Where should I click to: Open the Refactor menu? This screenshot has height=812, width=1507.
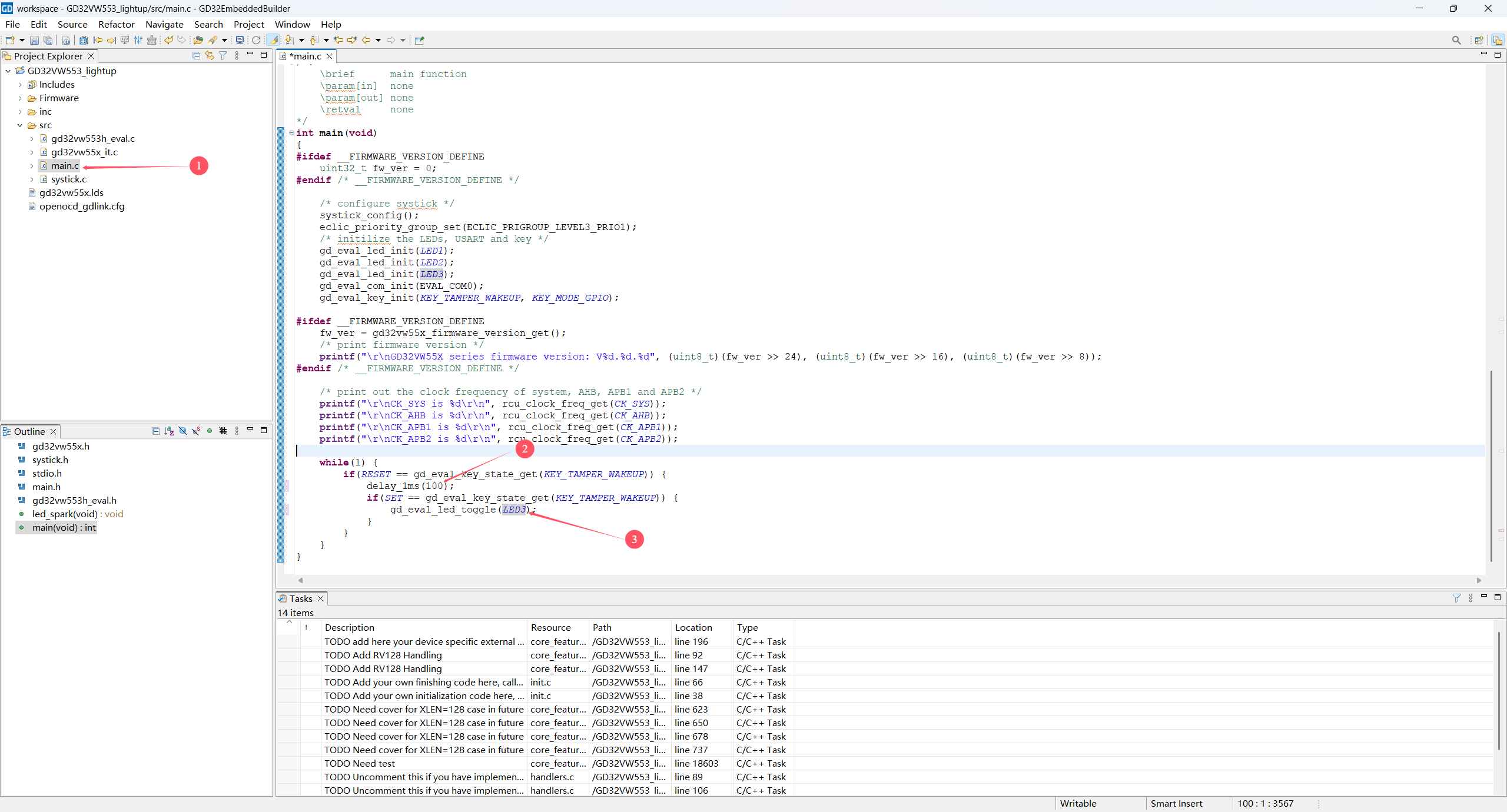pos(116,24)
